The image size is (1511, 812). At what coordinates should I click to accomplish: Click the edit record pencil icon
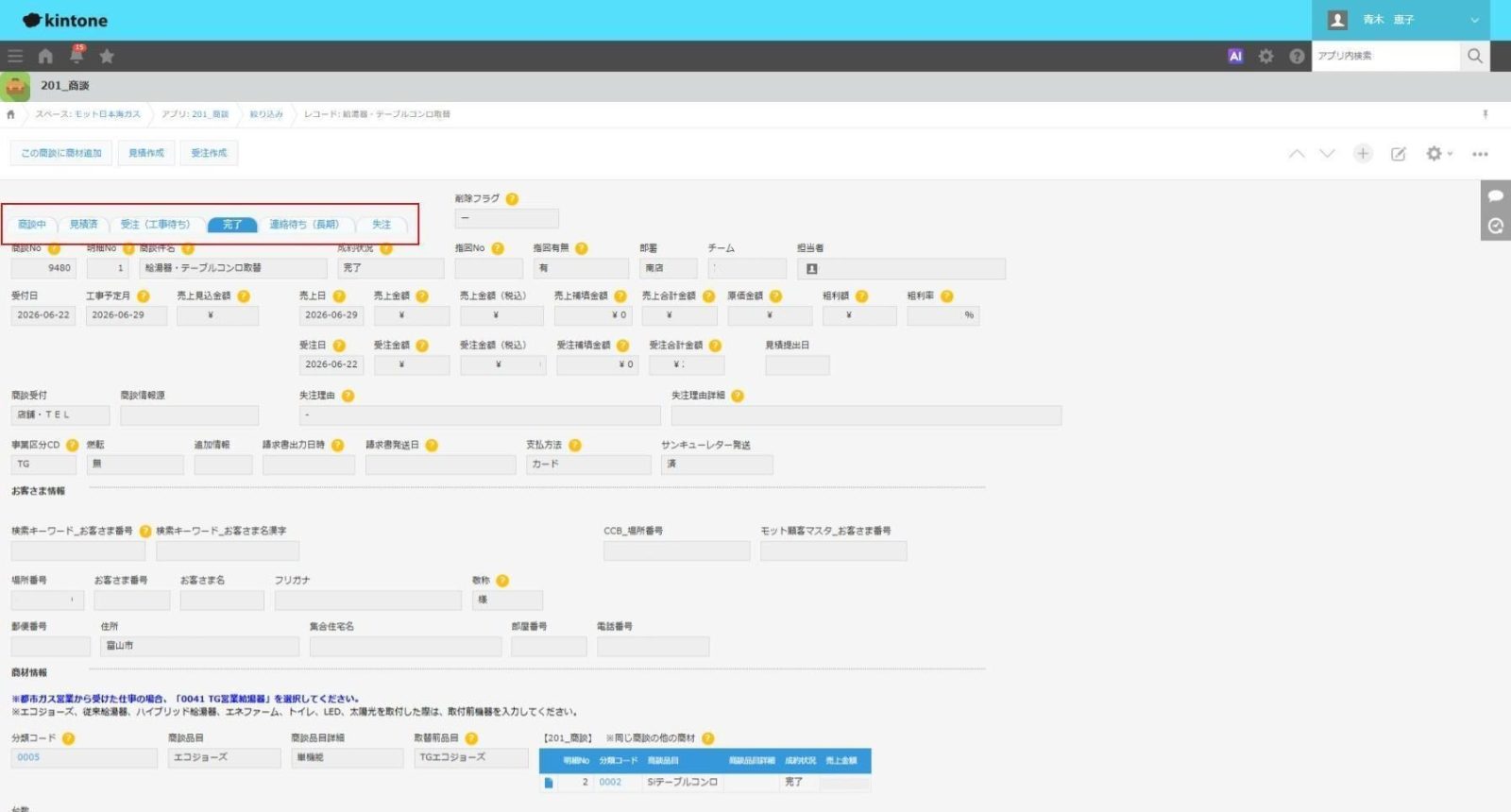1399,154
